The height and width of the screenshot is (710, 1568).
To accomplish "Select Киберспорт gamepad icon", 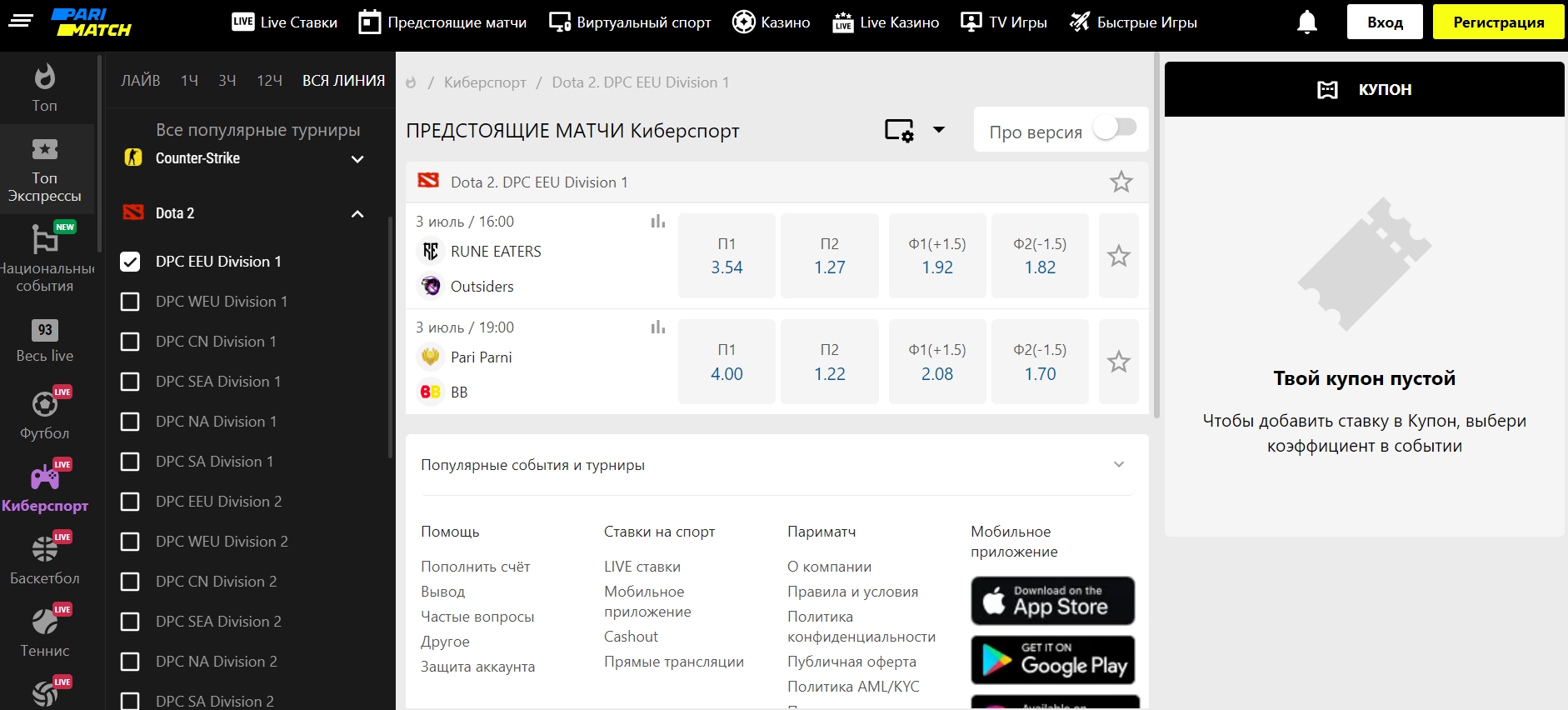I will (x=45, y=477).
